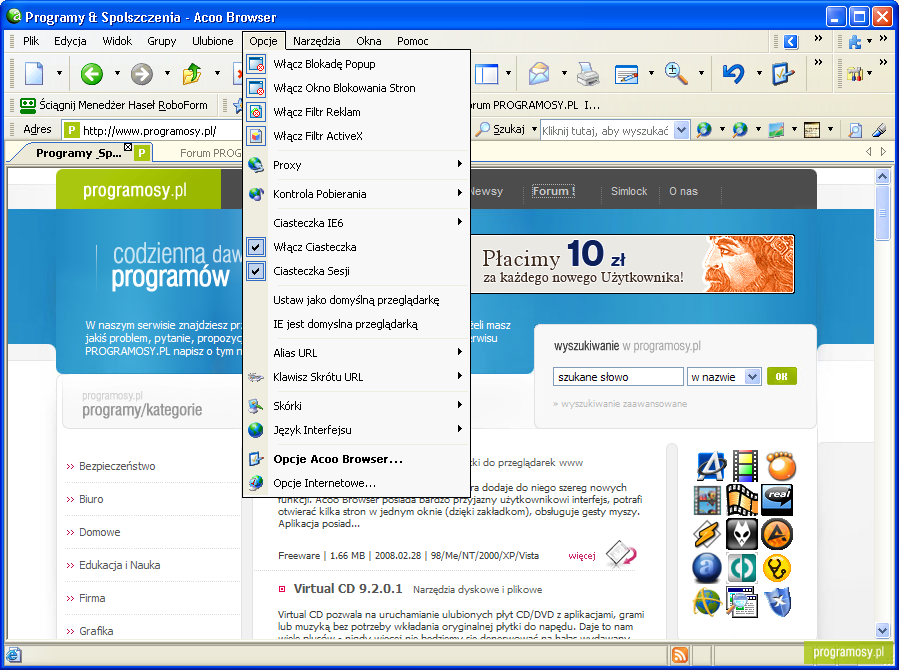The image size is (899, 670).
Task: Select 'Ustaw jako domyślną przeglądarkę'
Action: pos(357,300)
